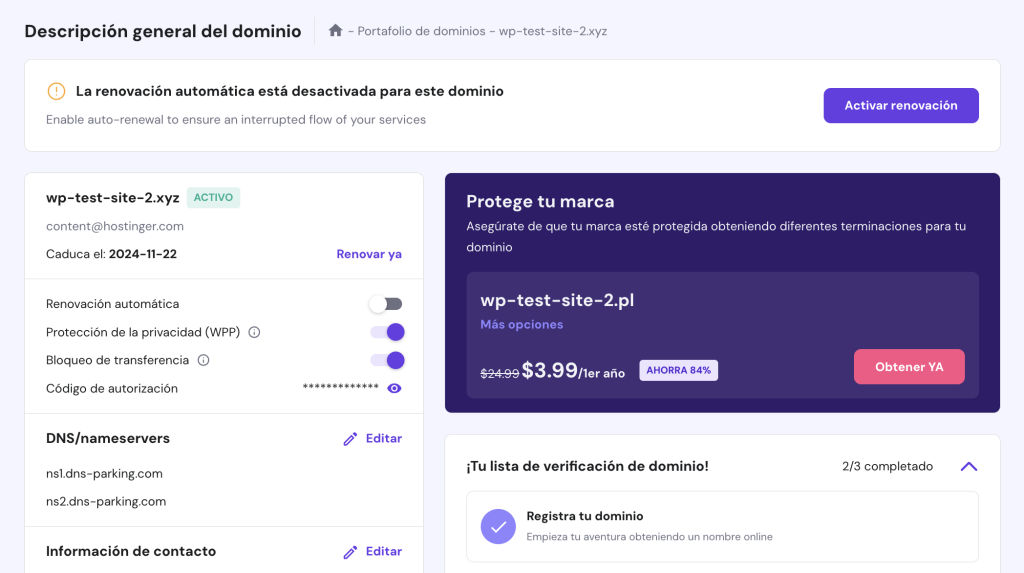Viewport: 1024px width, 573px height.
Task: Open Portafolio de dominios breadcrumb
Action: click(x=421, y=31)
